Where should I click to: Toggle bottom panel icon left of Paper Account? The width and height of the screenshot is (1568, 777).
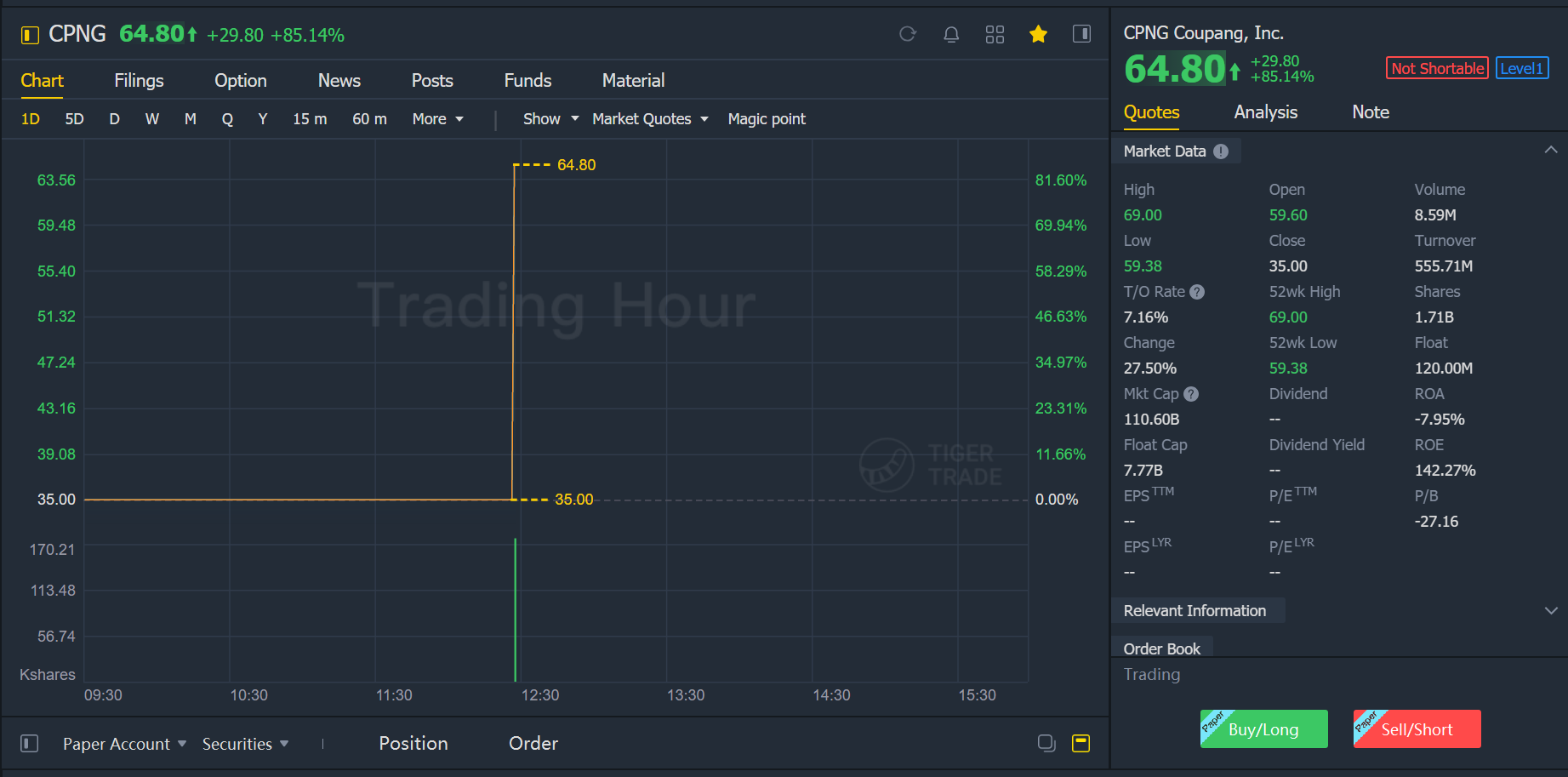[30, 744]
